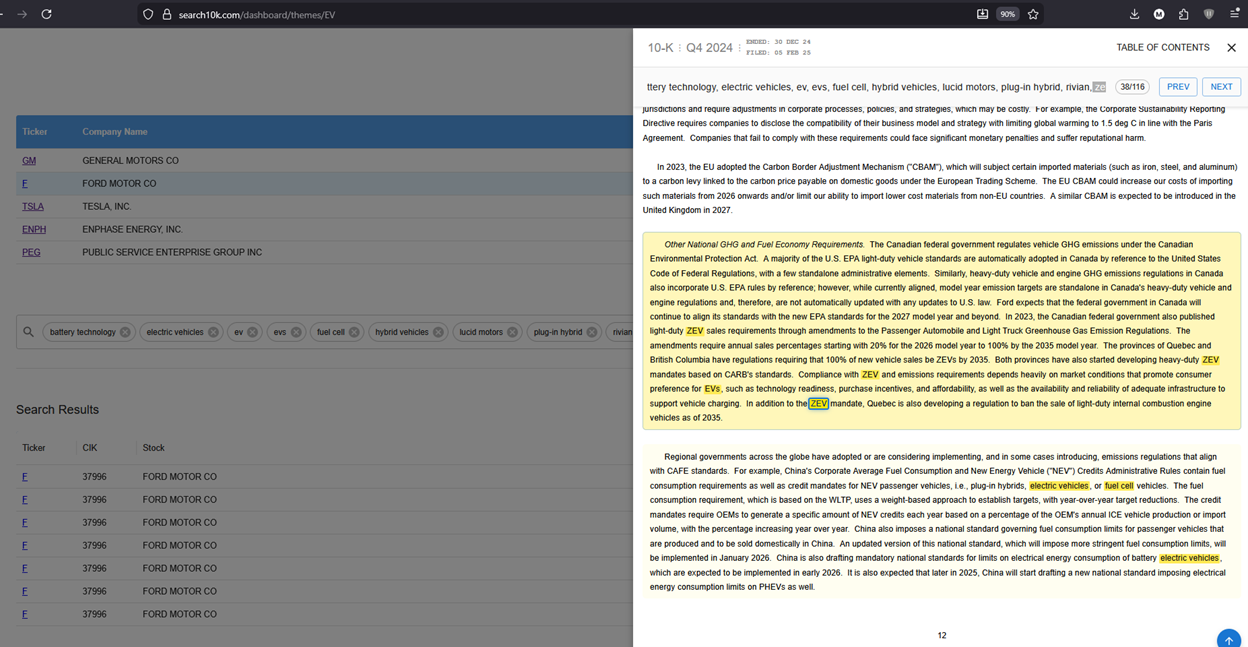Image resolution: width=1248 pixels, height=647 pixels.
Task: Open the browser extensions puzzle icon
Action: [1184, 14]
